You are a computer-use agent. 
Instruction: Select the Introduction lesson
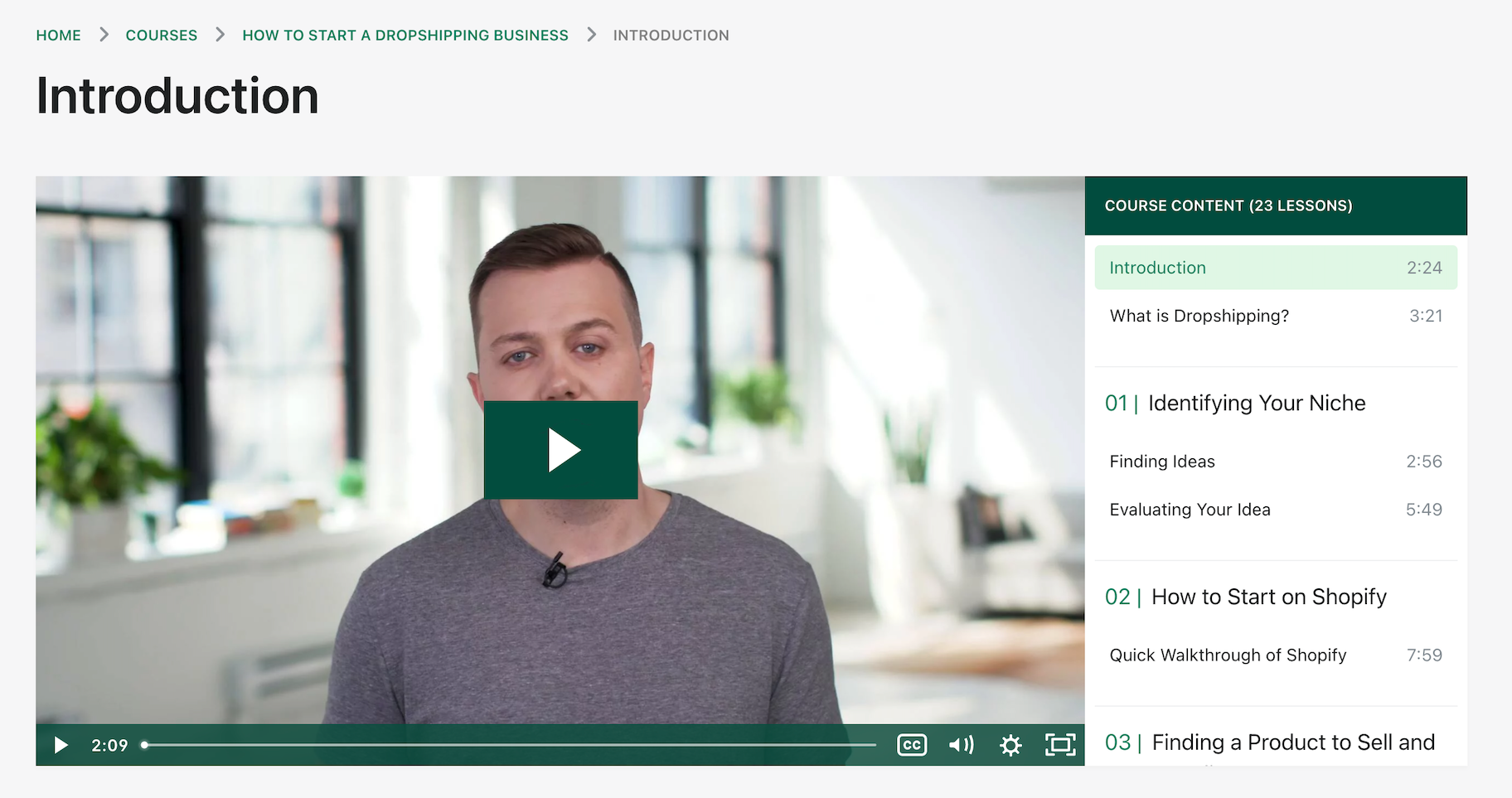1276,268
